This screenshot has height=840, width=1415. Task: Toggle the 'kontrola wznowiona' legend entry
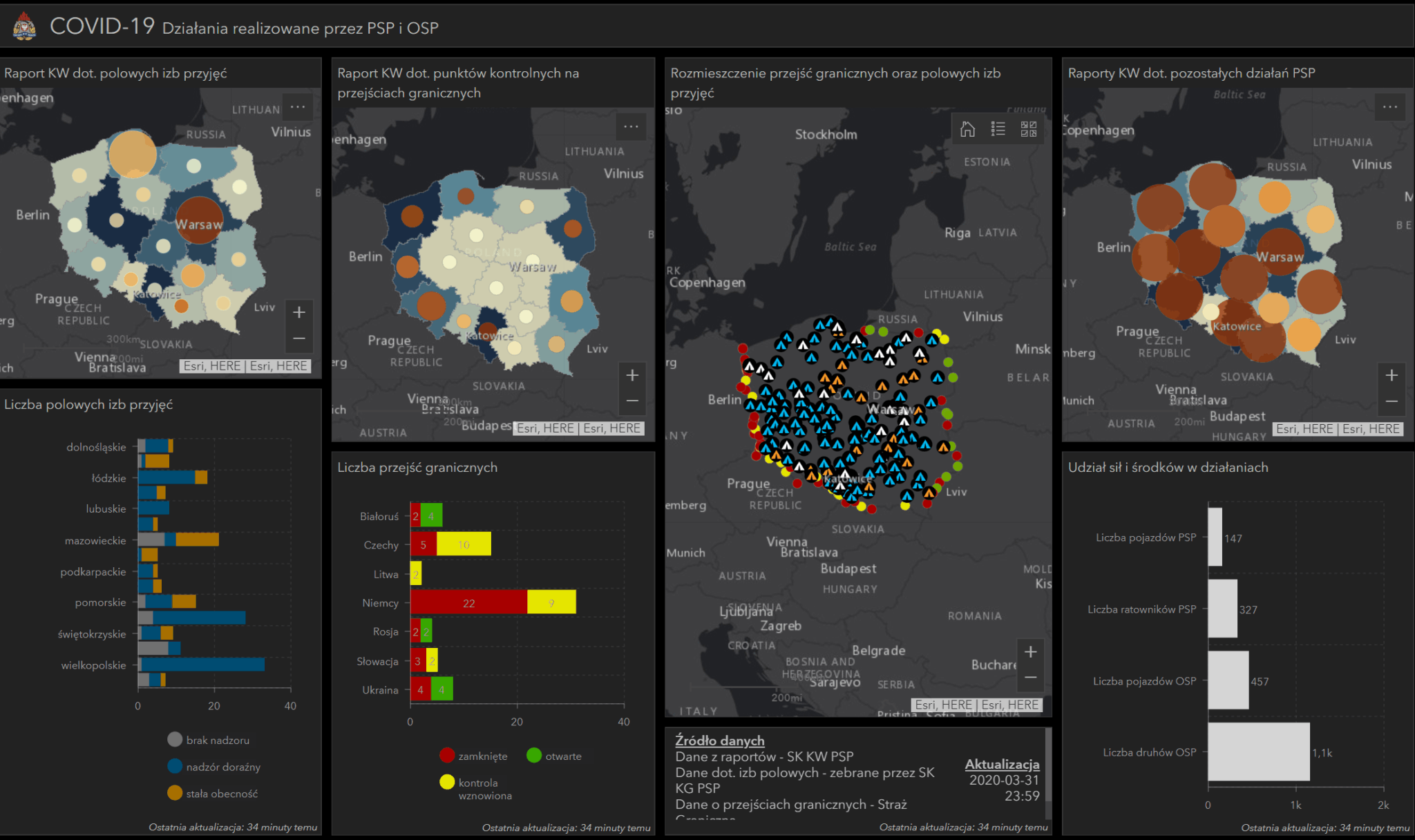pyautogui.click(x=477, y=789)
